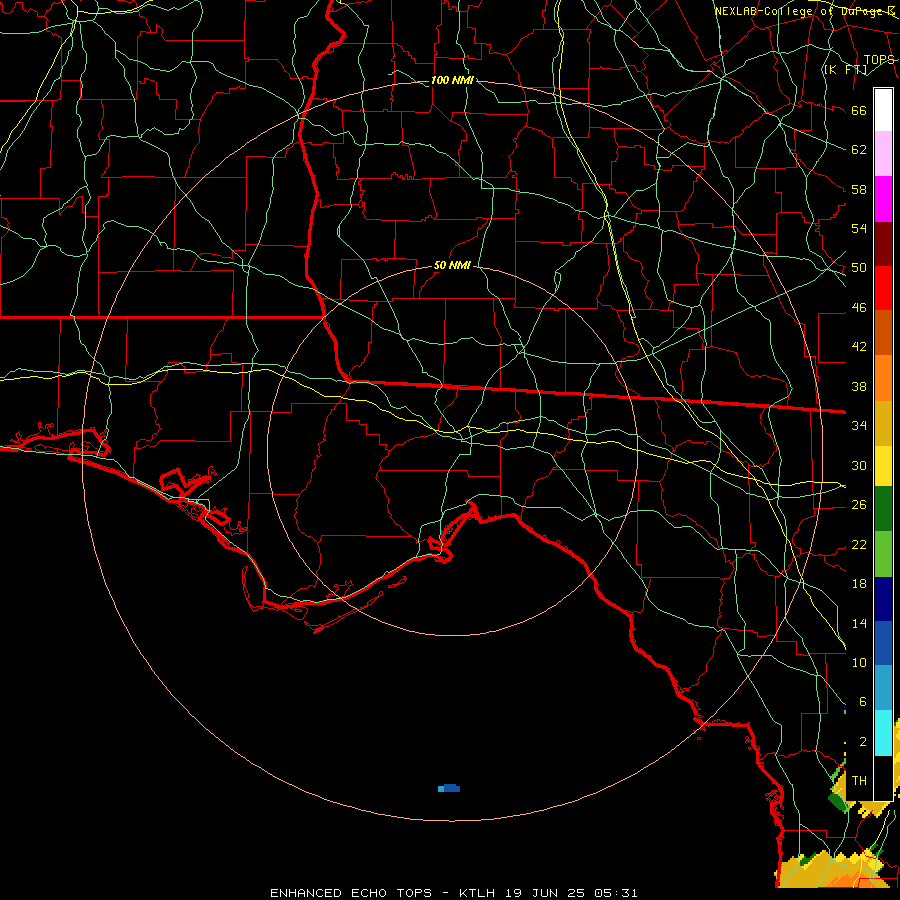This screenshot has width=900, height=900.
Task: Click the '30' scale value
Action: [x=859, y=465]
